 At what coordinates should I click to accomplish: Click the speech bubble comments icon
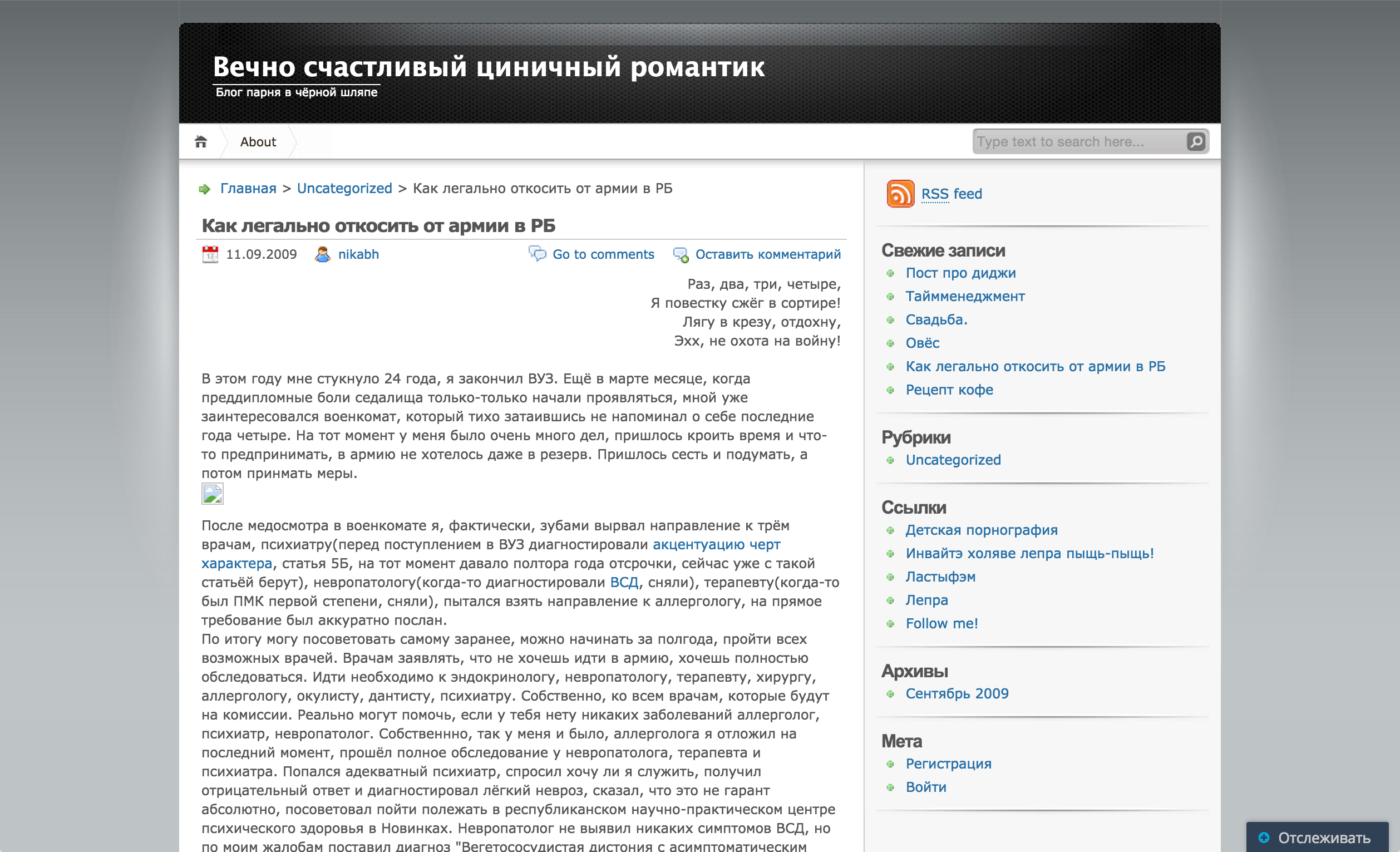click(537, 254)
